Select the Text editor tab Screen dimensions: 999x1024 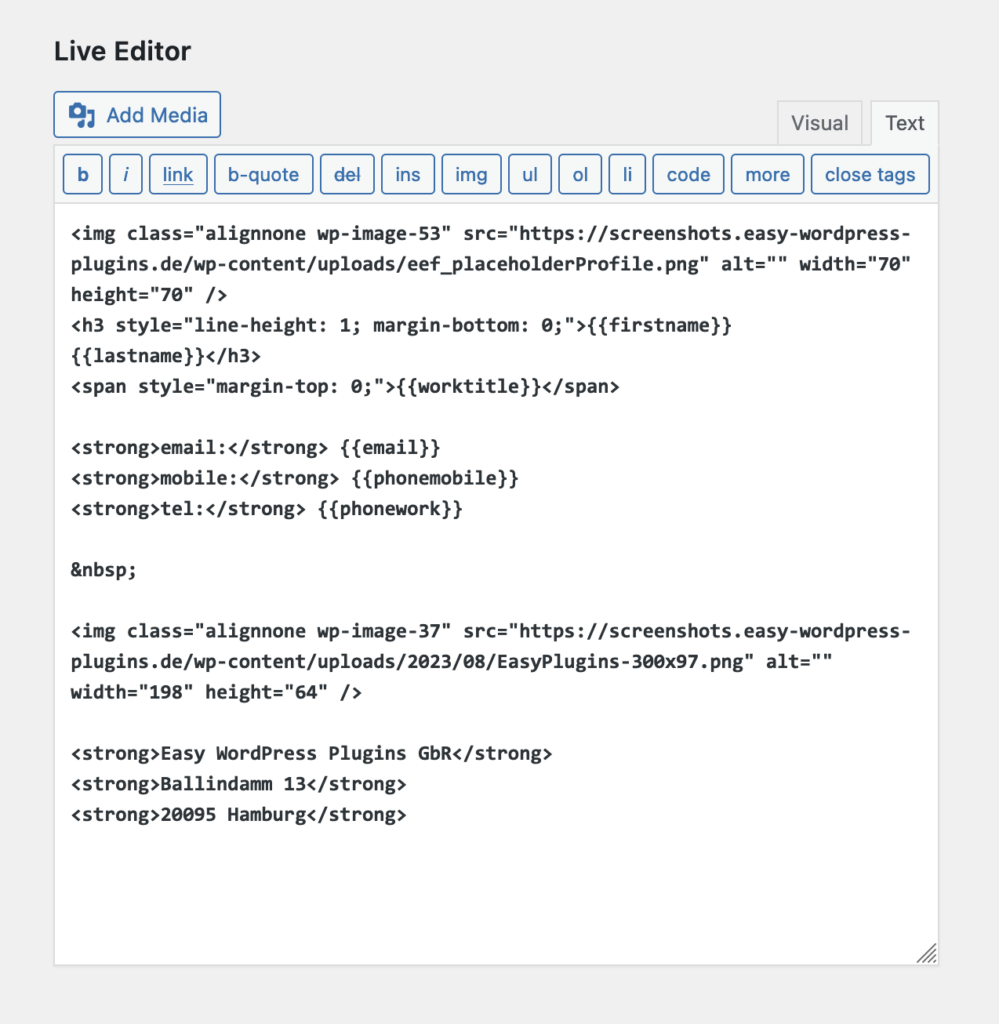[x=904, y=123]
